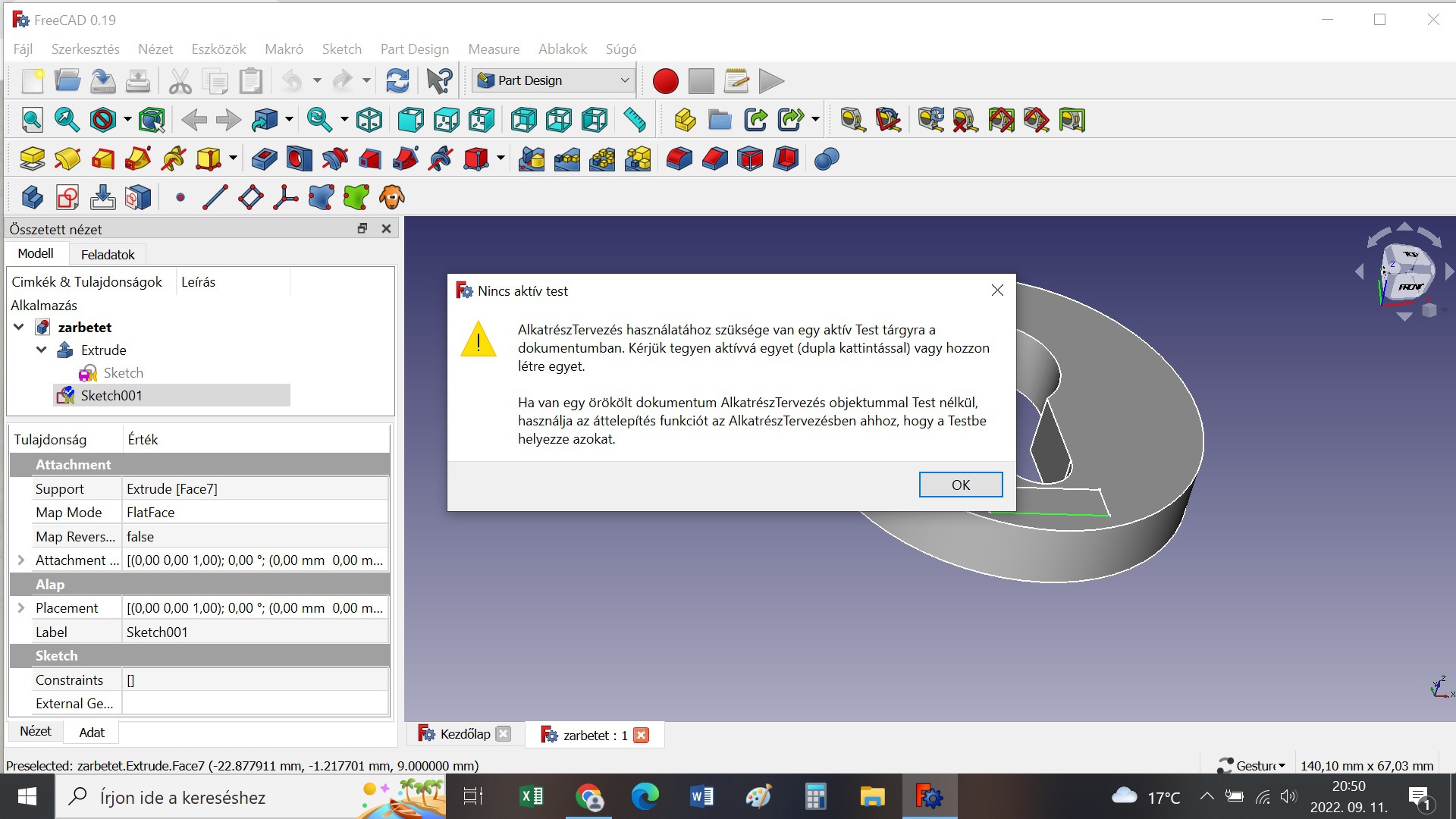
Task: Click the Pocket tool icon
Action: click(x=264, y=158)
